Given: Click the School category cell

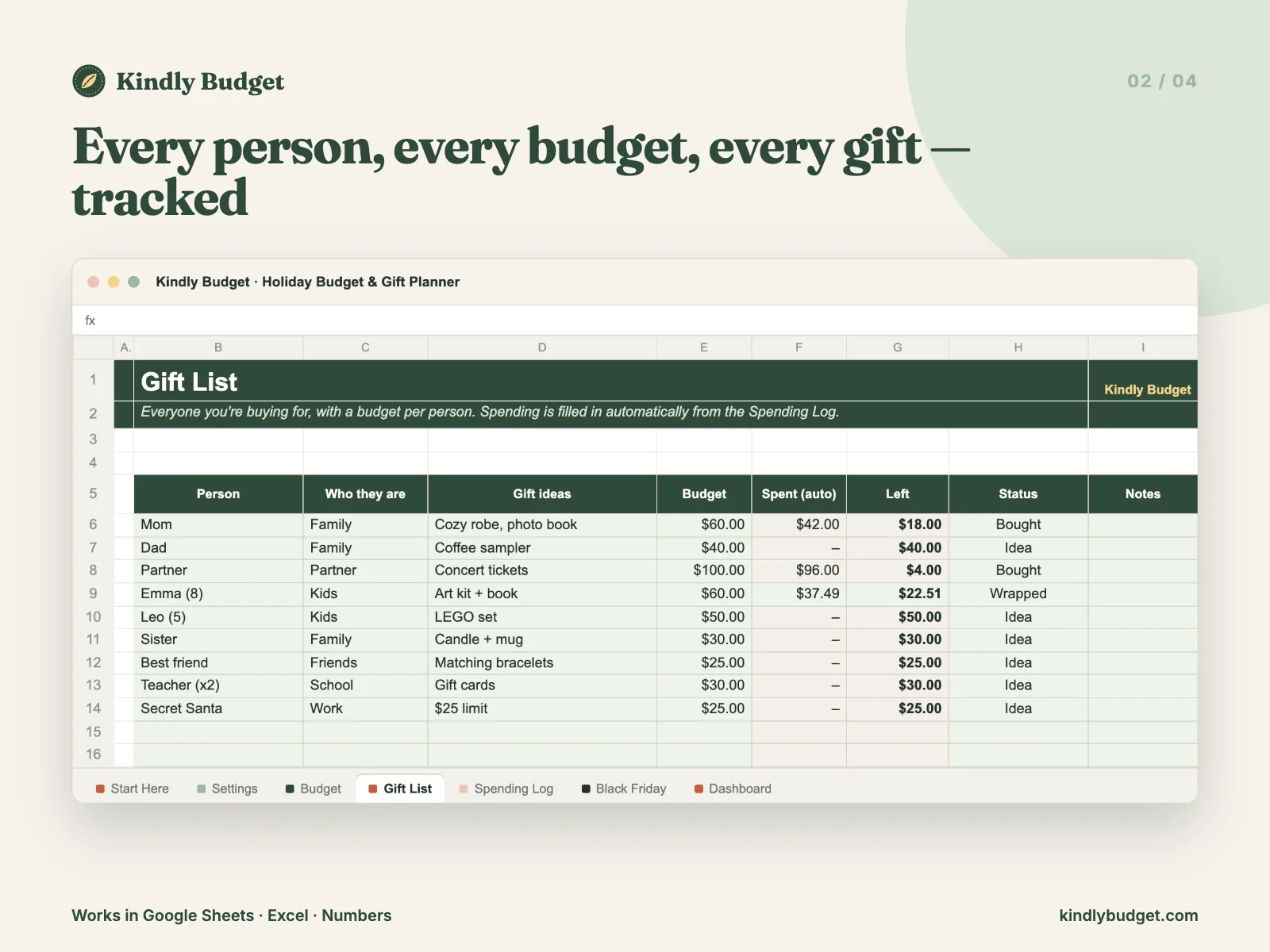Looking at the screenshot, I should click(365, 685).
